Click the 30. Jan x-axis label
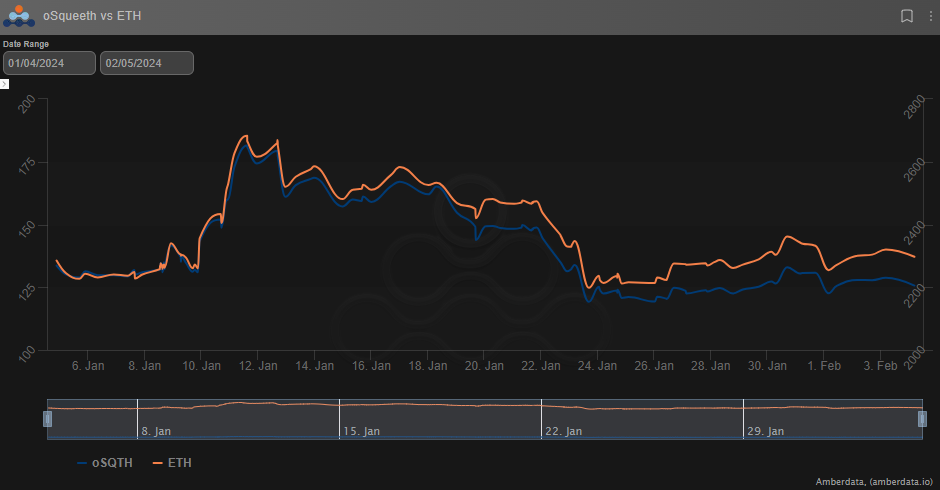Viewport: 940px width, 490px height. [767, 366]
